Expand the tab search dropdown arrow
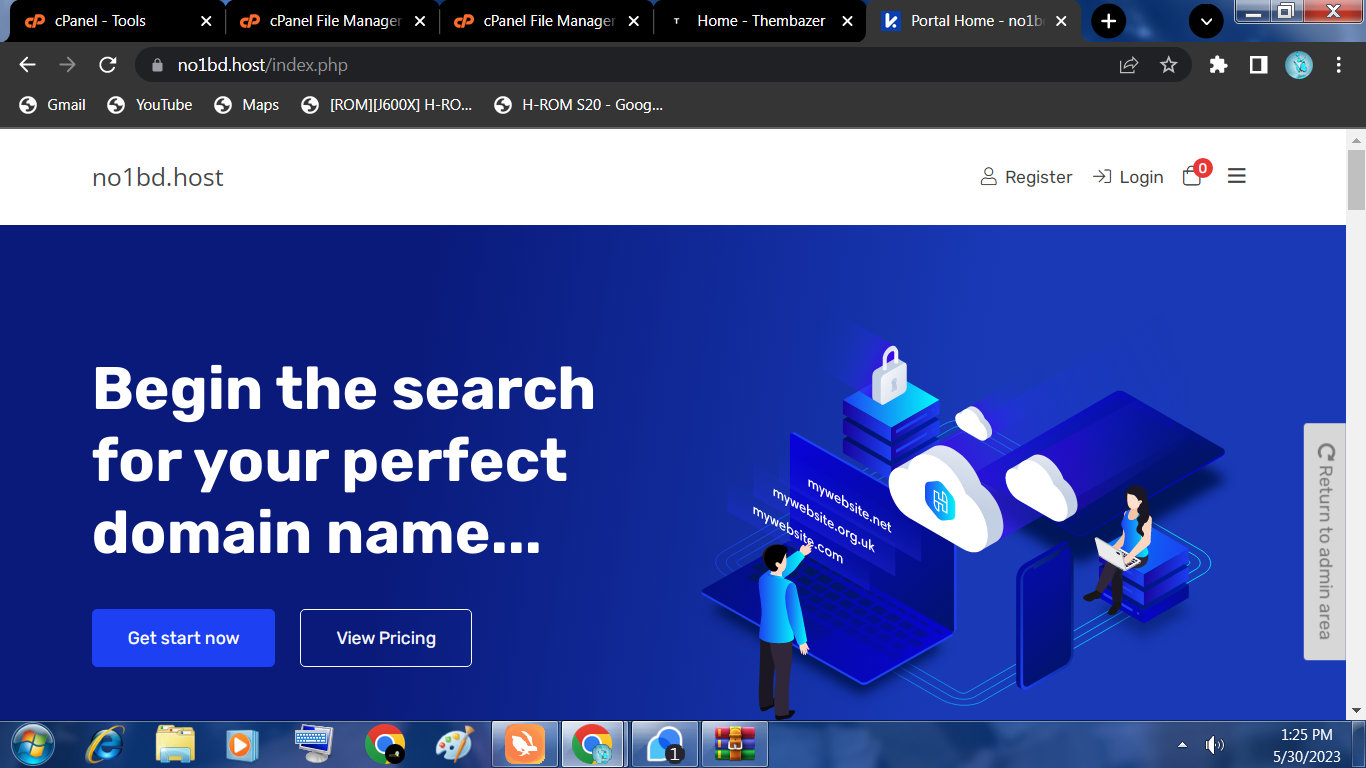Viewport: 1366px width, 768px height. (x=1206, y=21)
